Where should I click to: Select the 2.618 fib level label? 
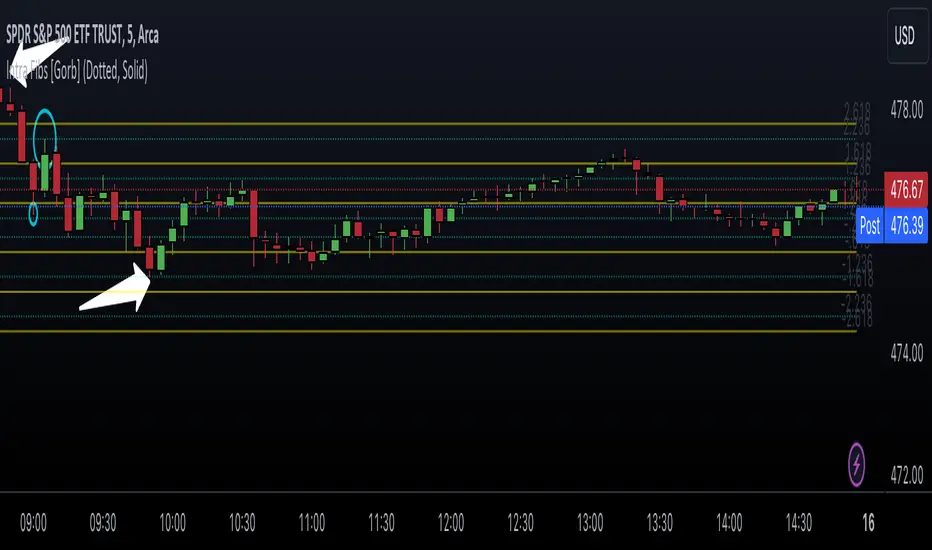(857, 111)
